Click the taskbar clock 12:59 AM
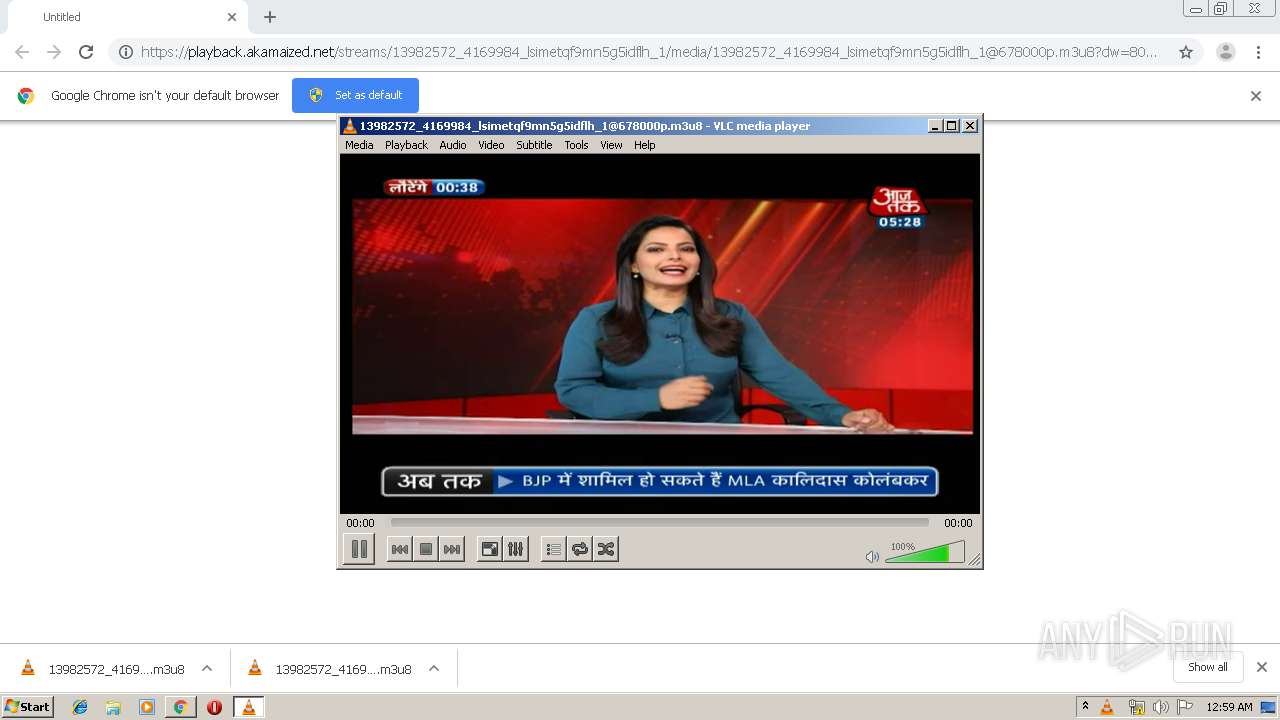 tap(1229, 707)
